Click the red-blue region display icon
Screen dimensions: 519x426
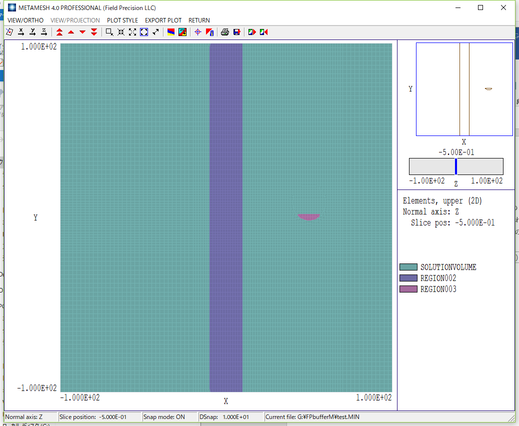(171, 32)
